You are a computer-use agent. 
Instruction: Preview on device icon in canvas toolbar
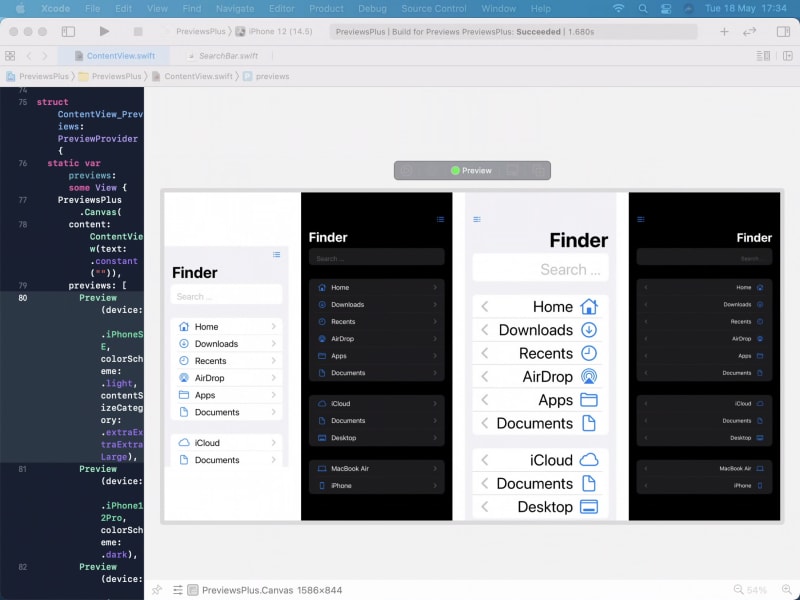(x=513, y=170)
